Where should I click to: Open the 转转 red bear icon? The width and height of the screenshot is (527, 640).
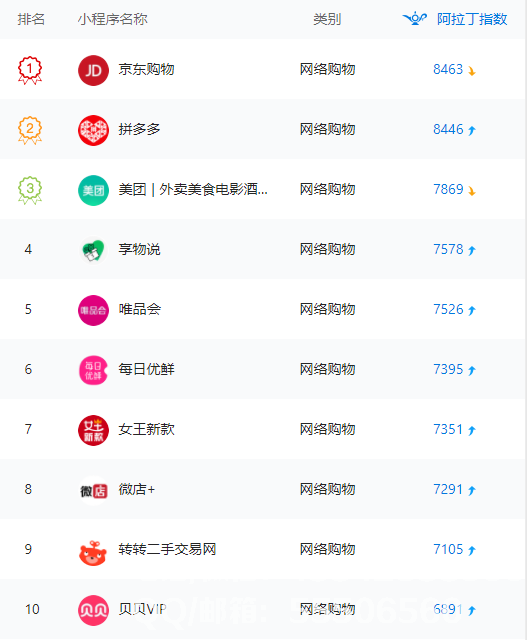(93, 553)
